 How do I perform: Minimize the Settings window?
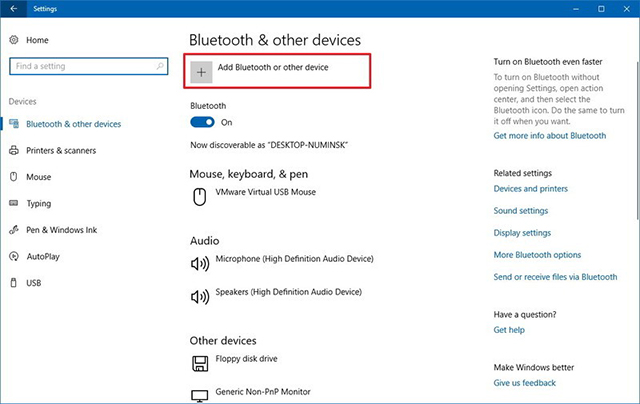point(576,9)
